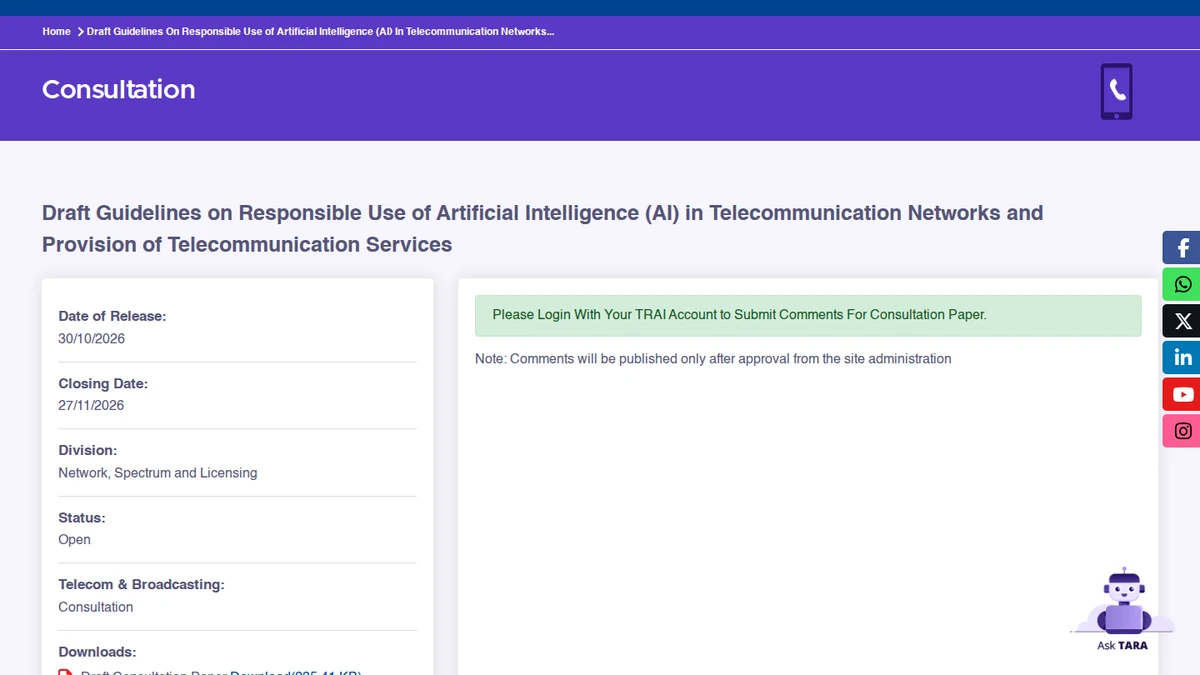
Task: Click Network, Spectrum and Licensing division text
Action: pos(158,473)
